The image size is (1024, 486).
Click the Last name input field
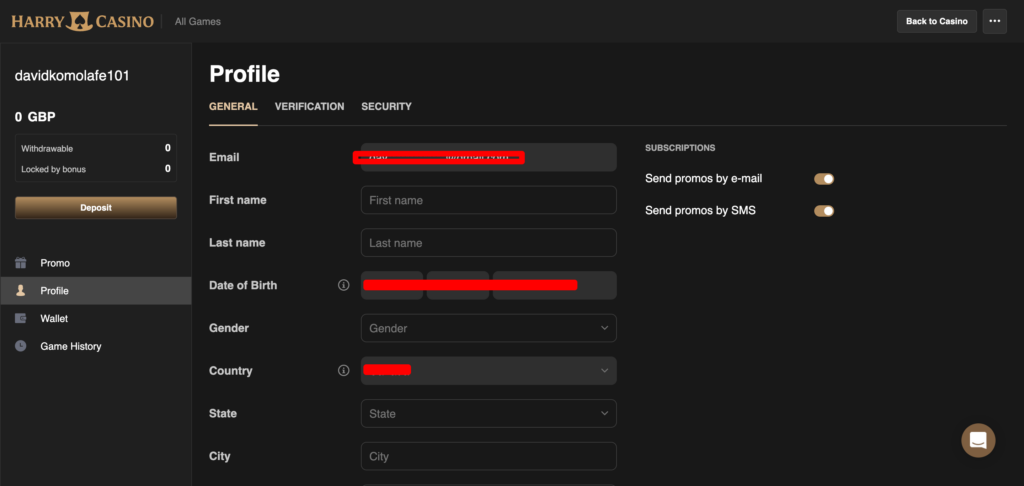pos(488,242)
